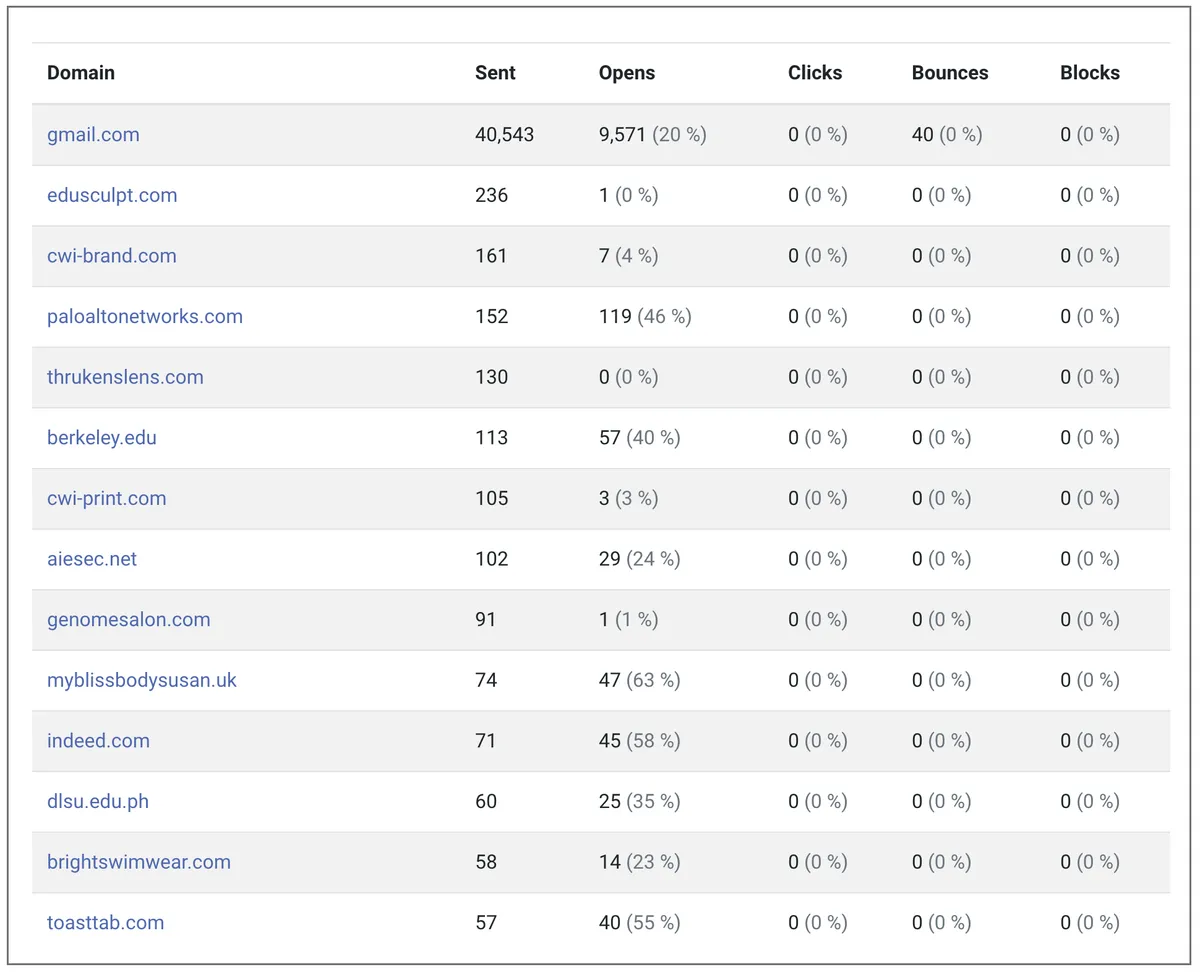
Task: Select the 236 sent value for edusculpt.com
Action: 492,195
